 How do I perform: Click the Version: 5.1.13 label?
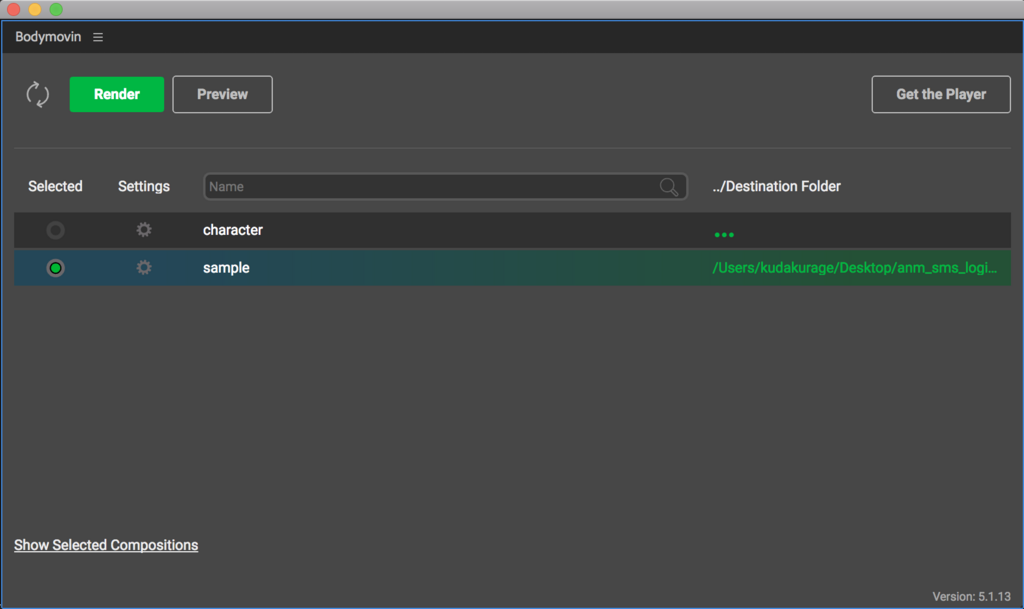pyautogui.click(x=971, y=597)
